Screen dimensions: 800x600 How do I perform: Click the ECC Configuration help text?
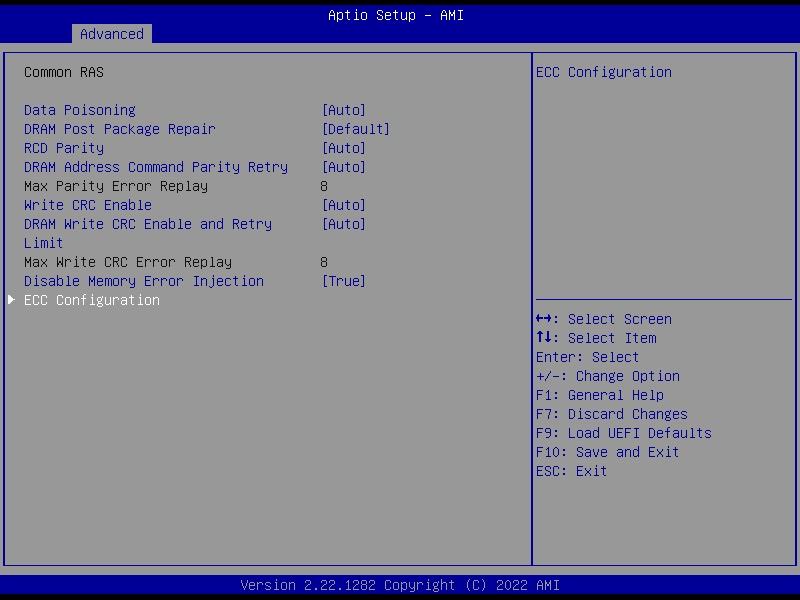604,72
